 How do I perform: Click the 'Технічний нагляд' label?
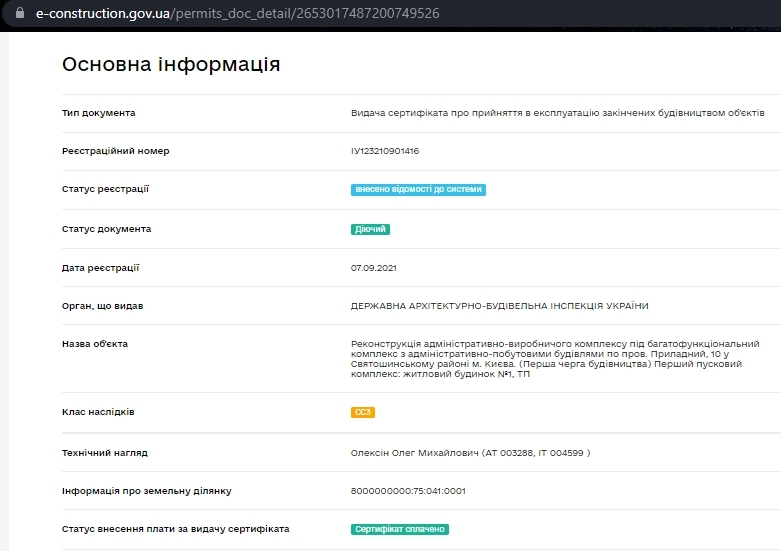coord(105,453)
